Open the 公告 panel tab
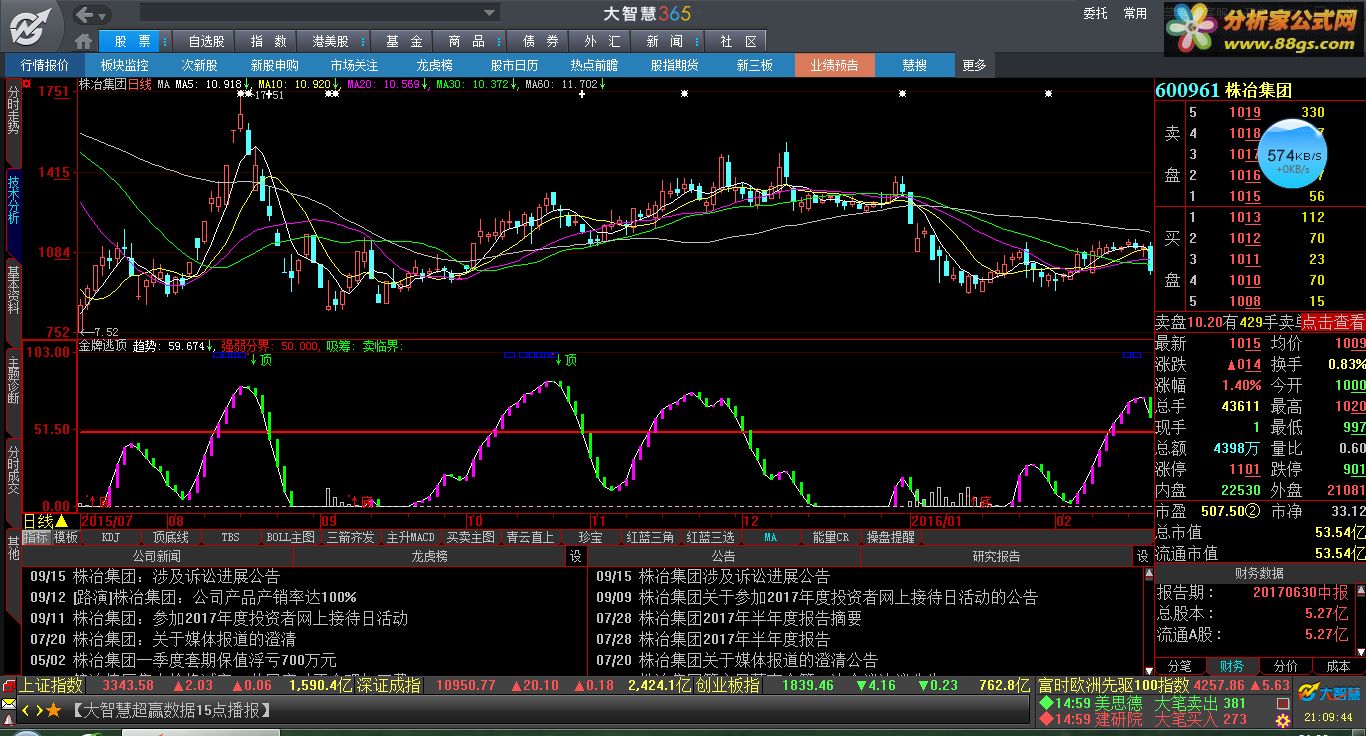Image resolution: width=1366 pixels, height=736 pixels. point(723,556)
